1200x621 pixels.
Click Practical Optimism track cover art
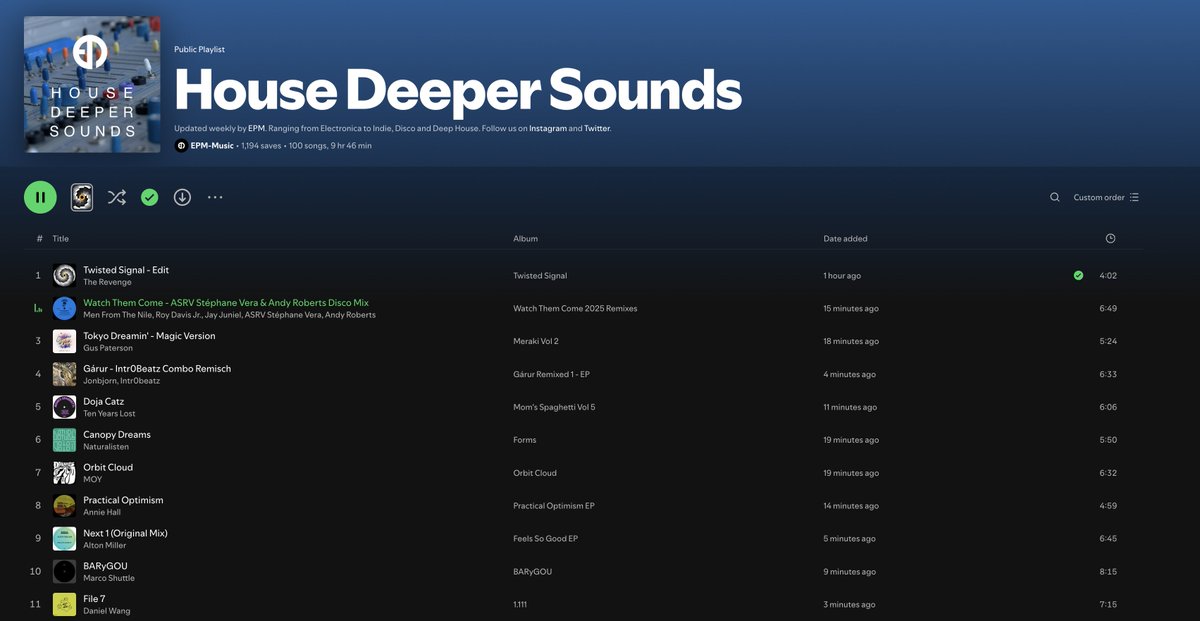point(64,506)
